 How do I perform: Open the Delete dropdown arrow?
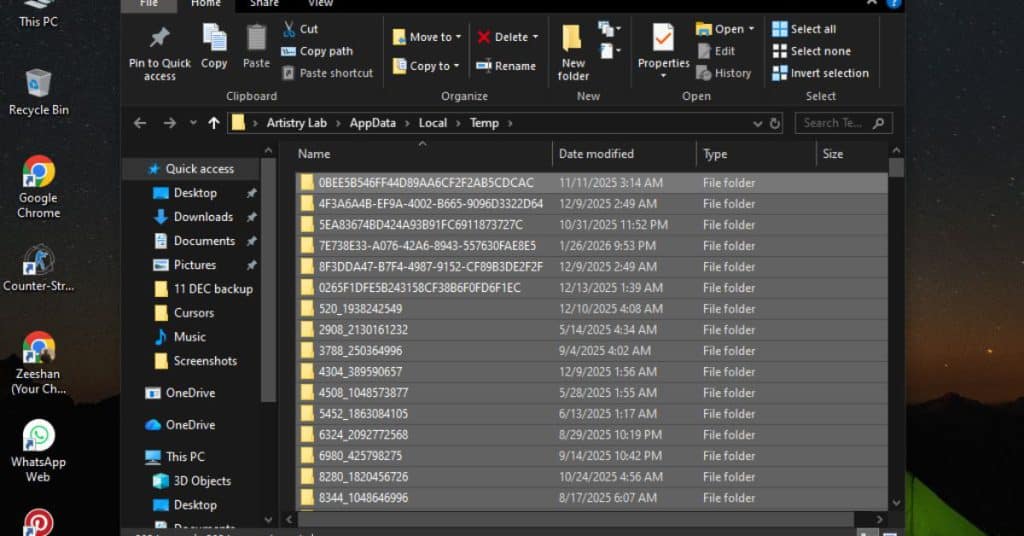pyautogui.click(x=535, y=37)
